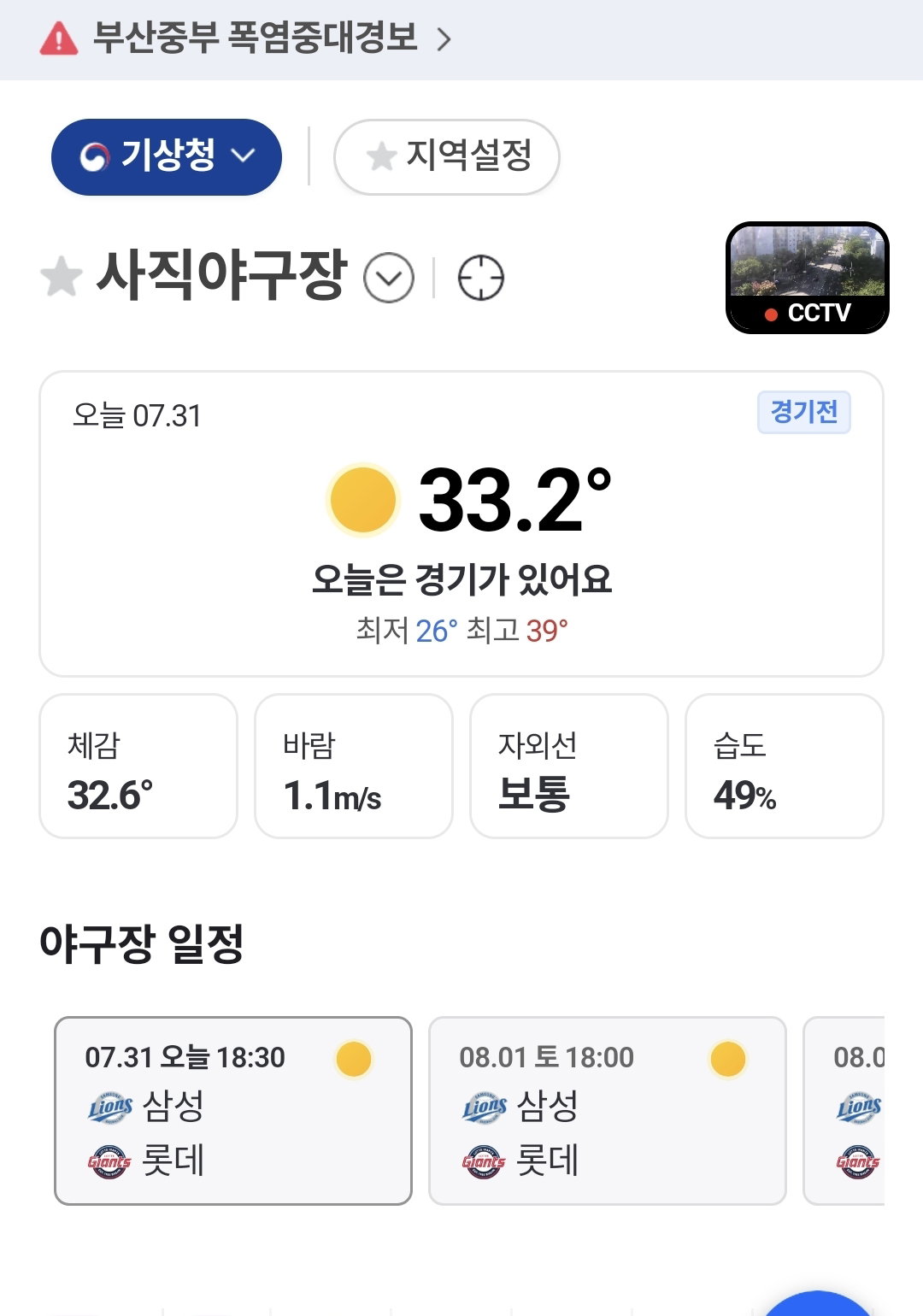Open the 부산중부 폭염중대경보 alert banner

461,39
